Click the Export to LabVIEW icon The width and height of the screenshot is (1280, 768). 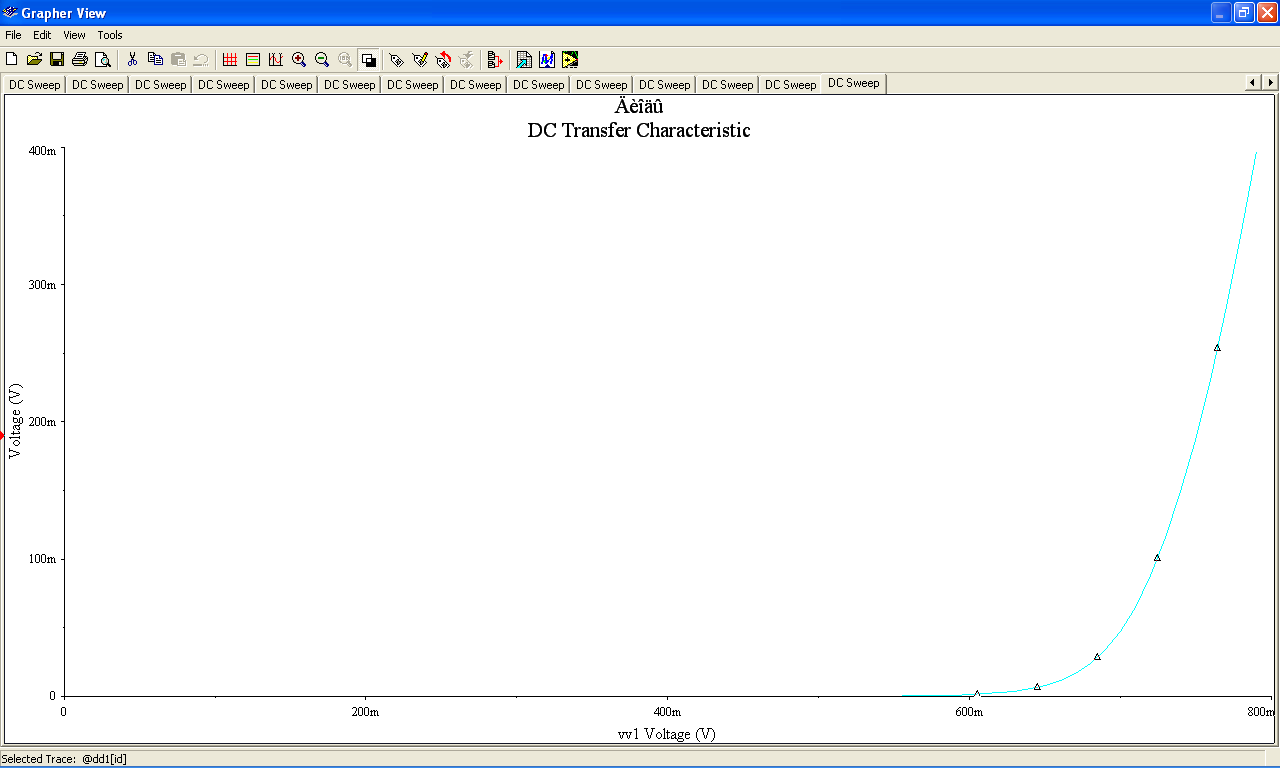coord(570,60)
